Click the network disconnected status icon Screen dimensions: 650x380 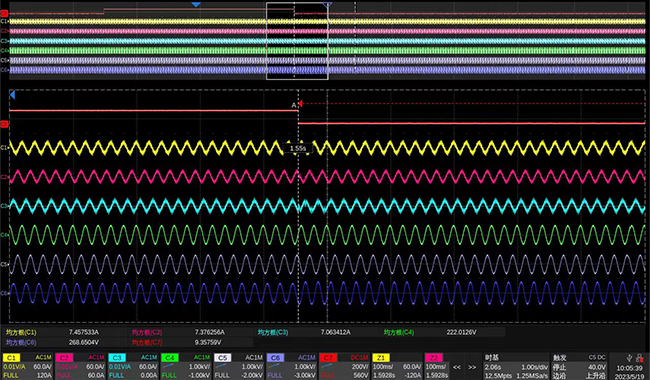[640, 358]
